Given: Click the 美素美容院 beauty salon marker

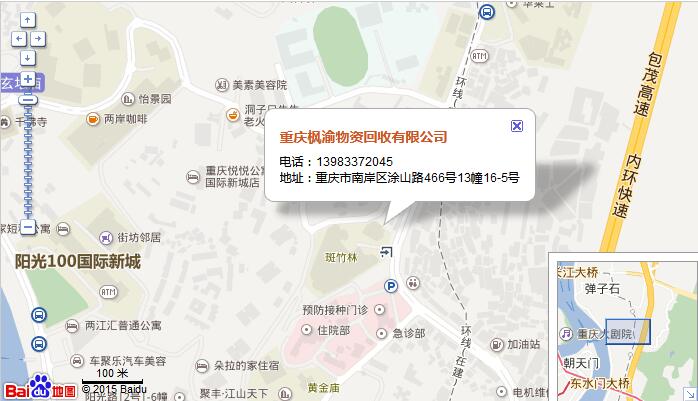Looking at the screenshot, I should point(222,85).
